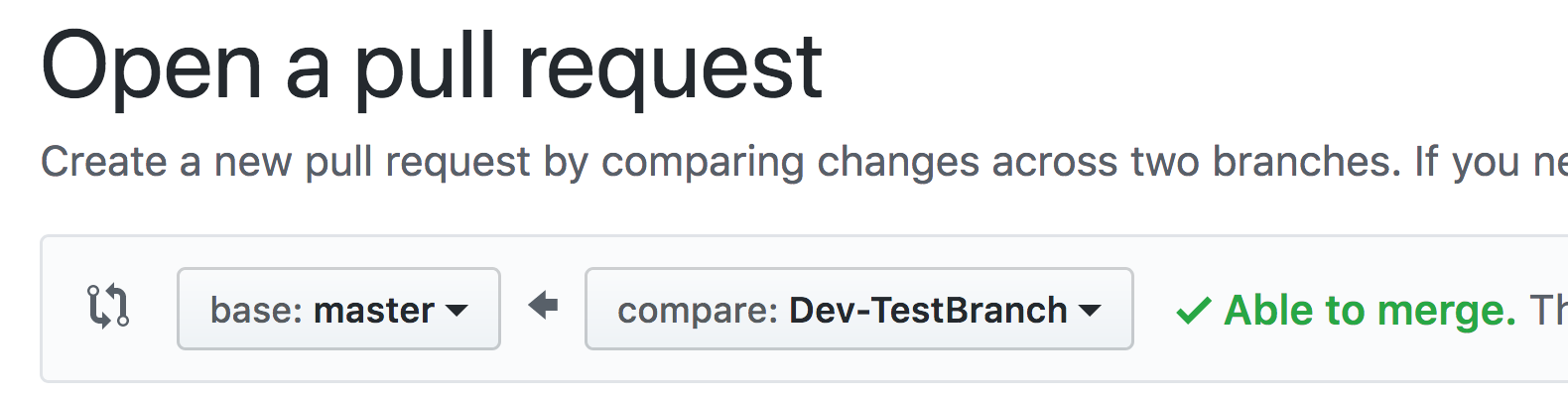Viewport: 1568px width, 401px height.
Task: Click the truncated text after "Able to merge."
Action: coord(1548,311)
